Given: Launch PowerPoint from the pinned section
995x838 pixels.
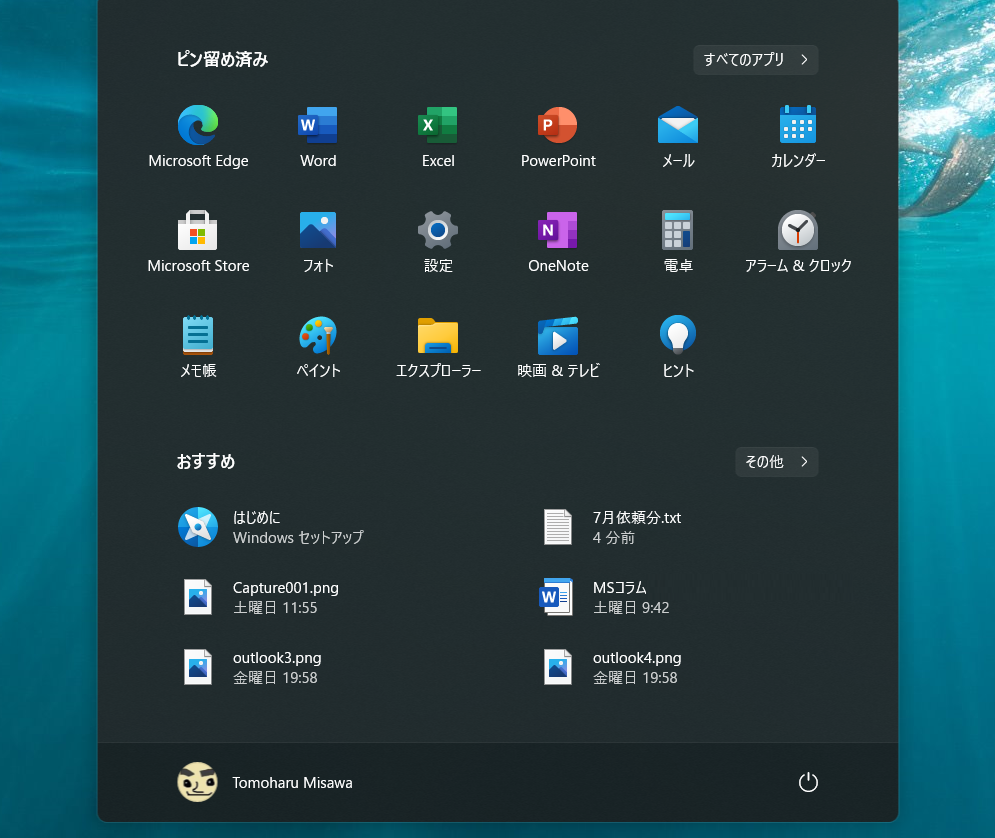Looking at the screenshot, I should coord(558,137).
